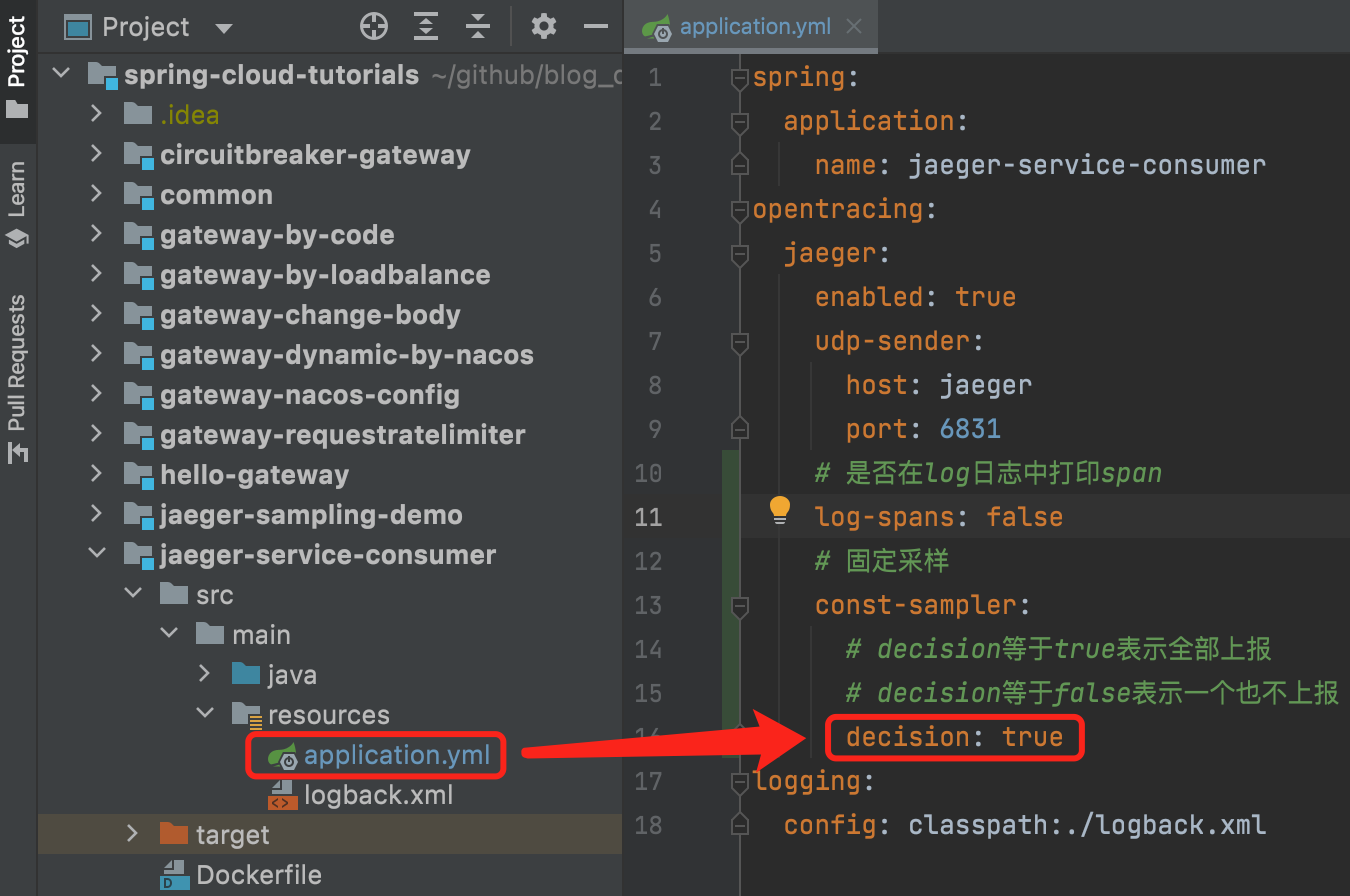This screenshot has height=896, width=1350.
Task: Hide the Project panel with minus icon
Action: (x=595, y=27)
